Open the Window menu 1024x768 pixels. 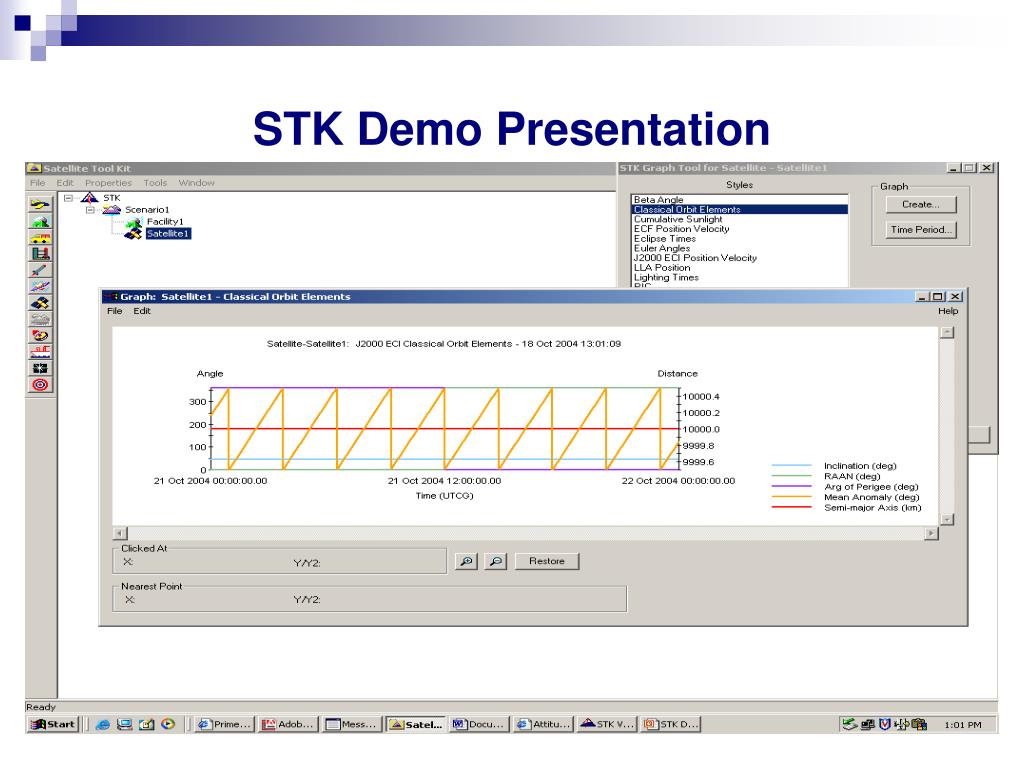[x=197, y=183]
